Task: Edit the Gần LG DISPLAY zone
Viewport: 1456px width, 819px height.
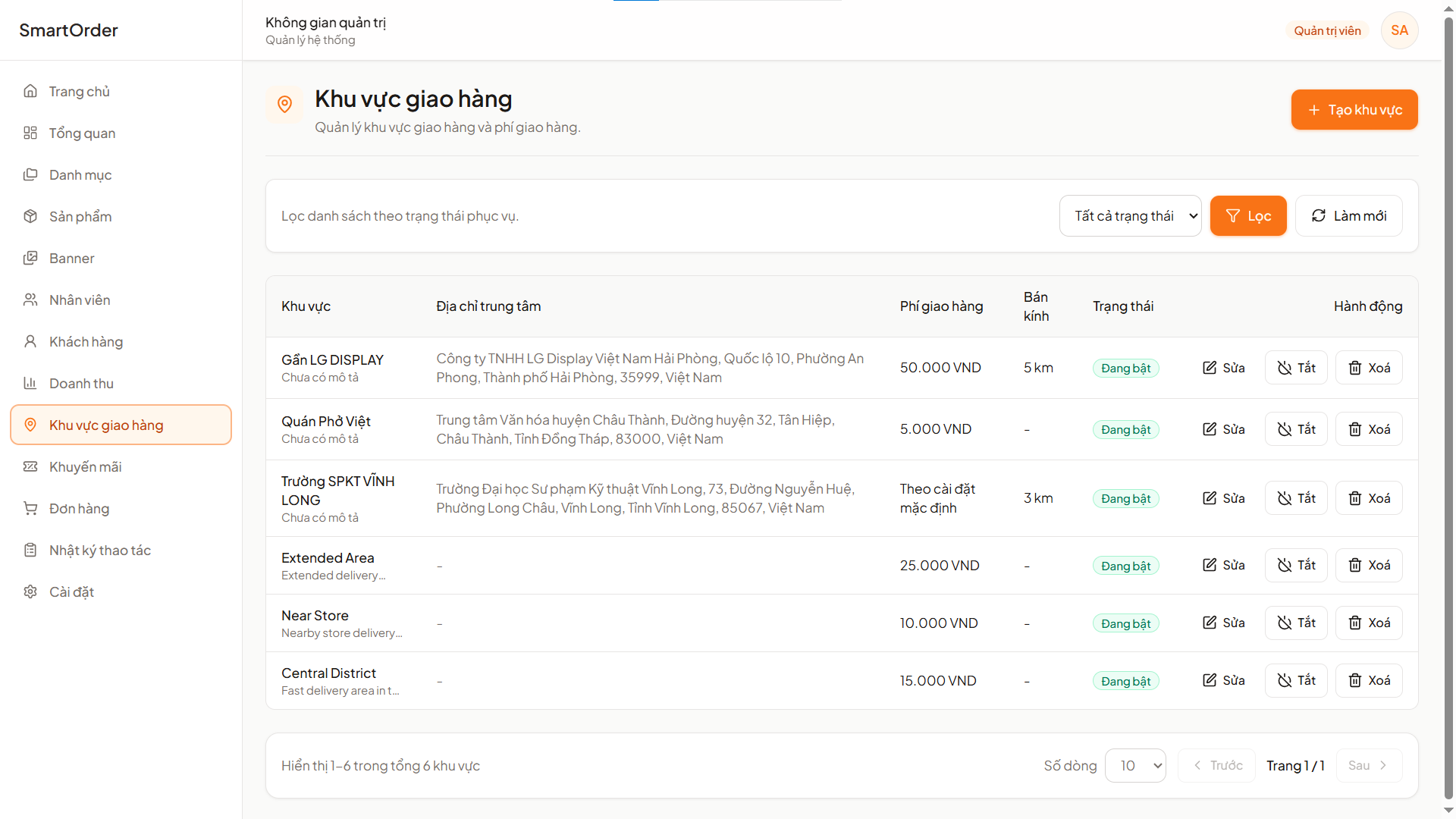Action: 1224,368
